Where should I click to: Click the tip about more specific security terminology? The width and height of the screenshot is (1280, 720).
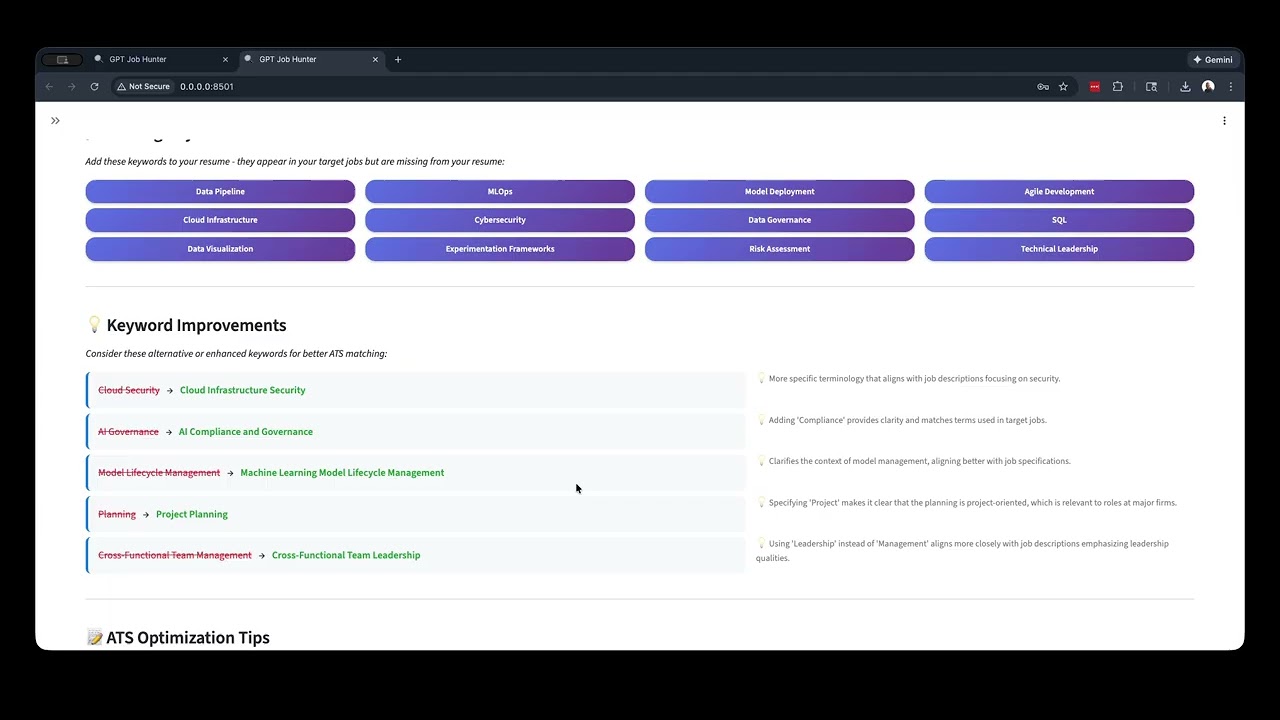(x=908, y=379)
